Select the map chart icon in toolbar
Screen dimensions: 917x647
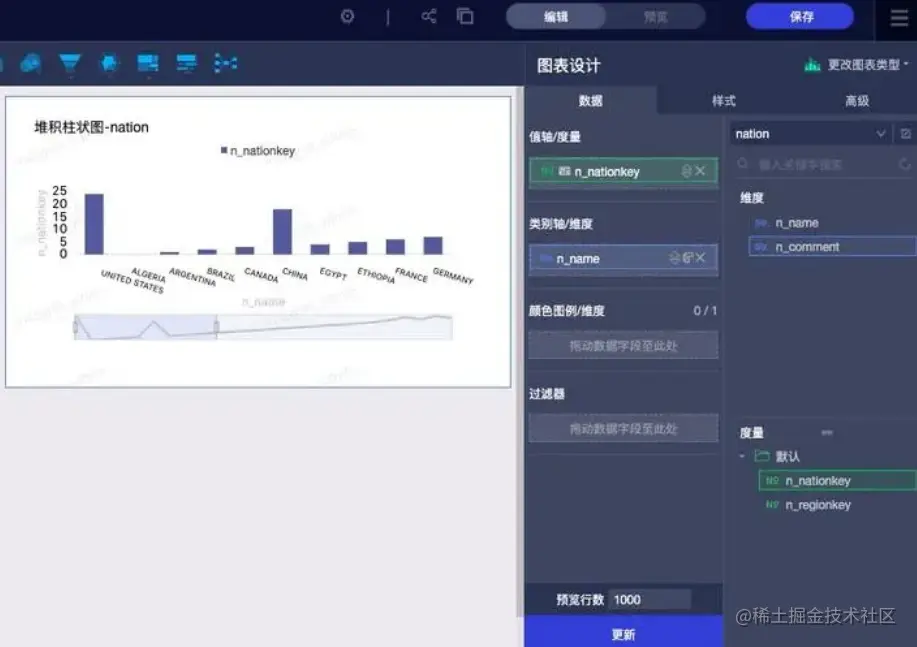(30, 63)
